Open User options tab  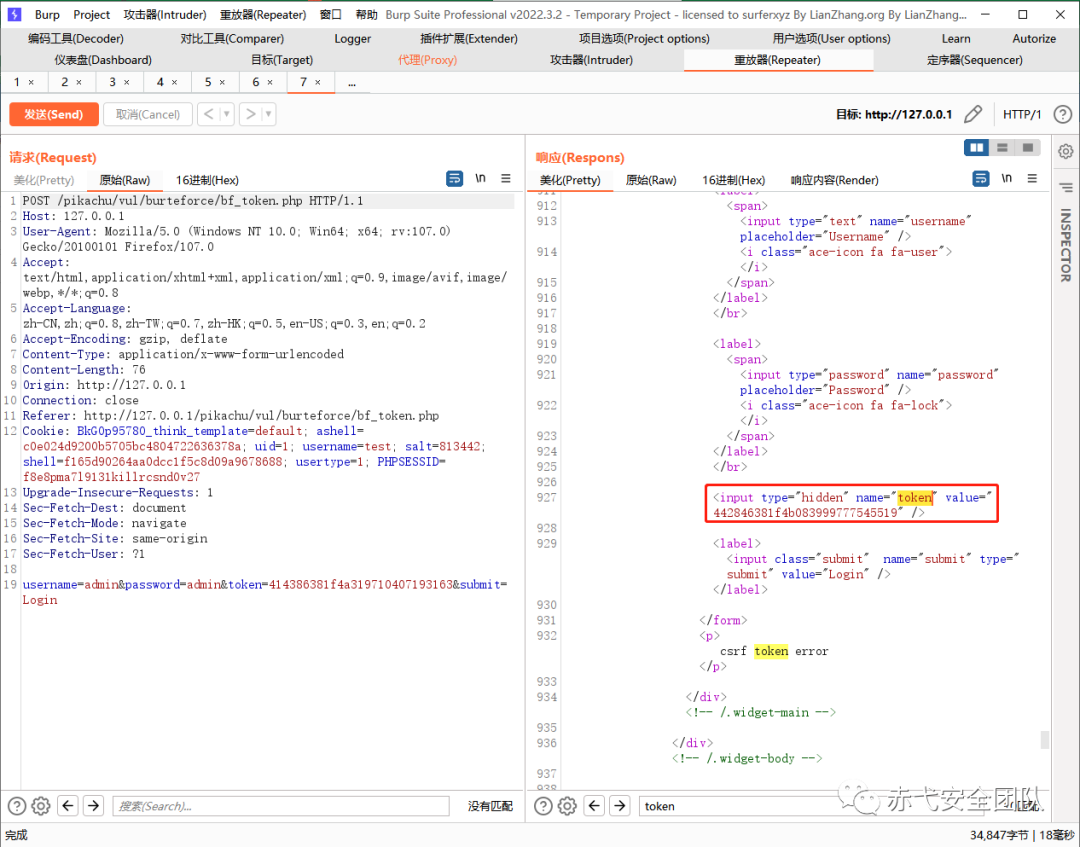831,39
